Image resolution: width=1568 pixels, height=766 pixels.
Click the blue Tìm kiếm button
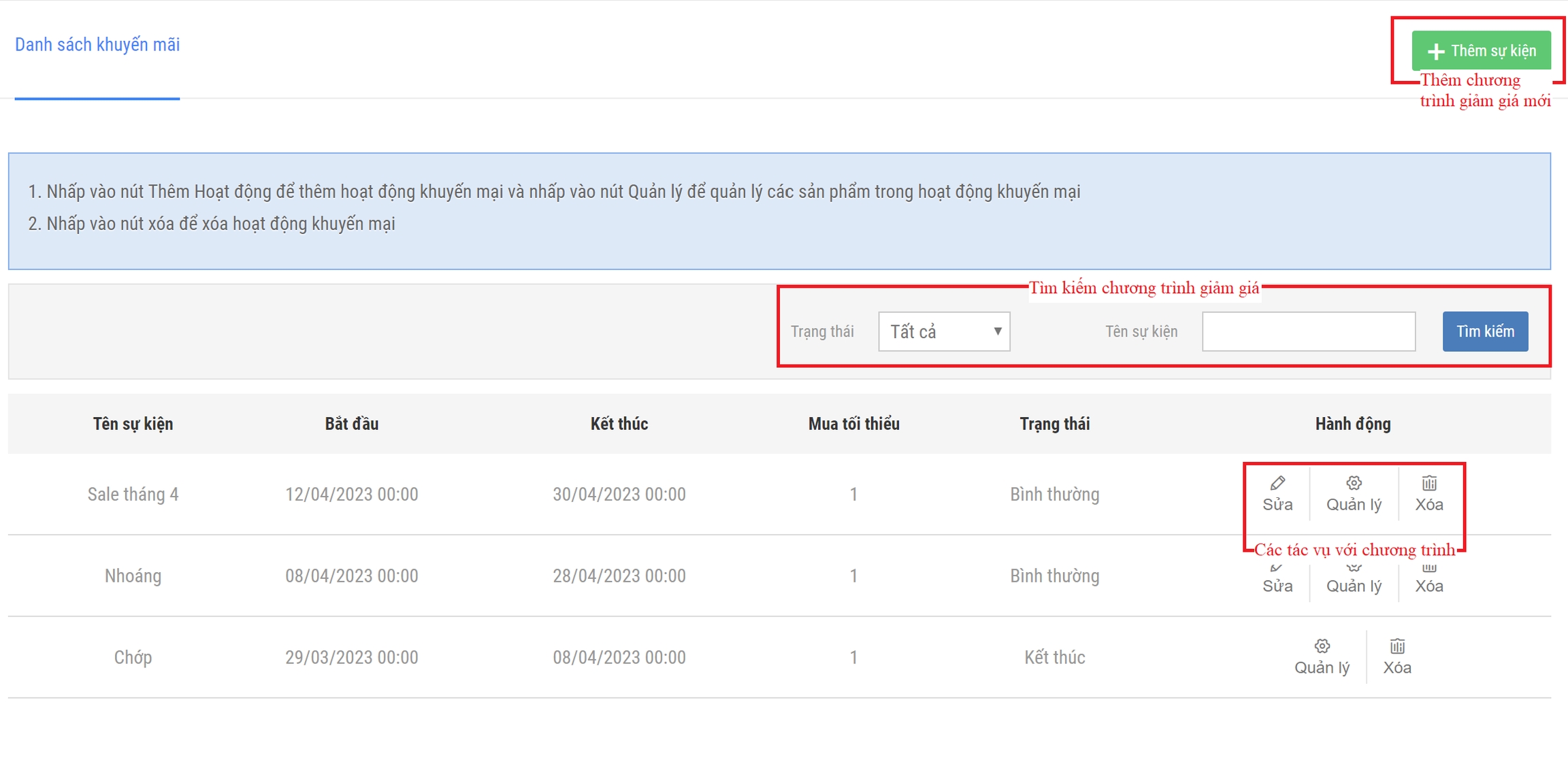(1485, 331)
